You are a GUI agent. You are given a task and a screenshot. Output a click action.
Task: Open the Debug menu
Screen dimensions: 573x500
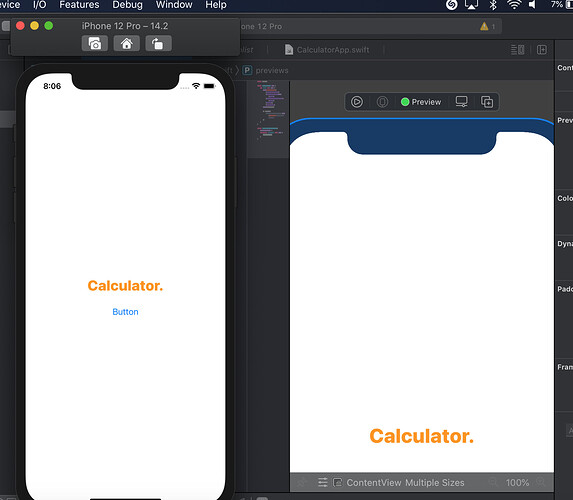tap(128, 5)
